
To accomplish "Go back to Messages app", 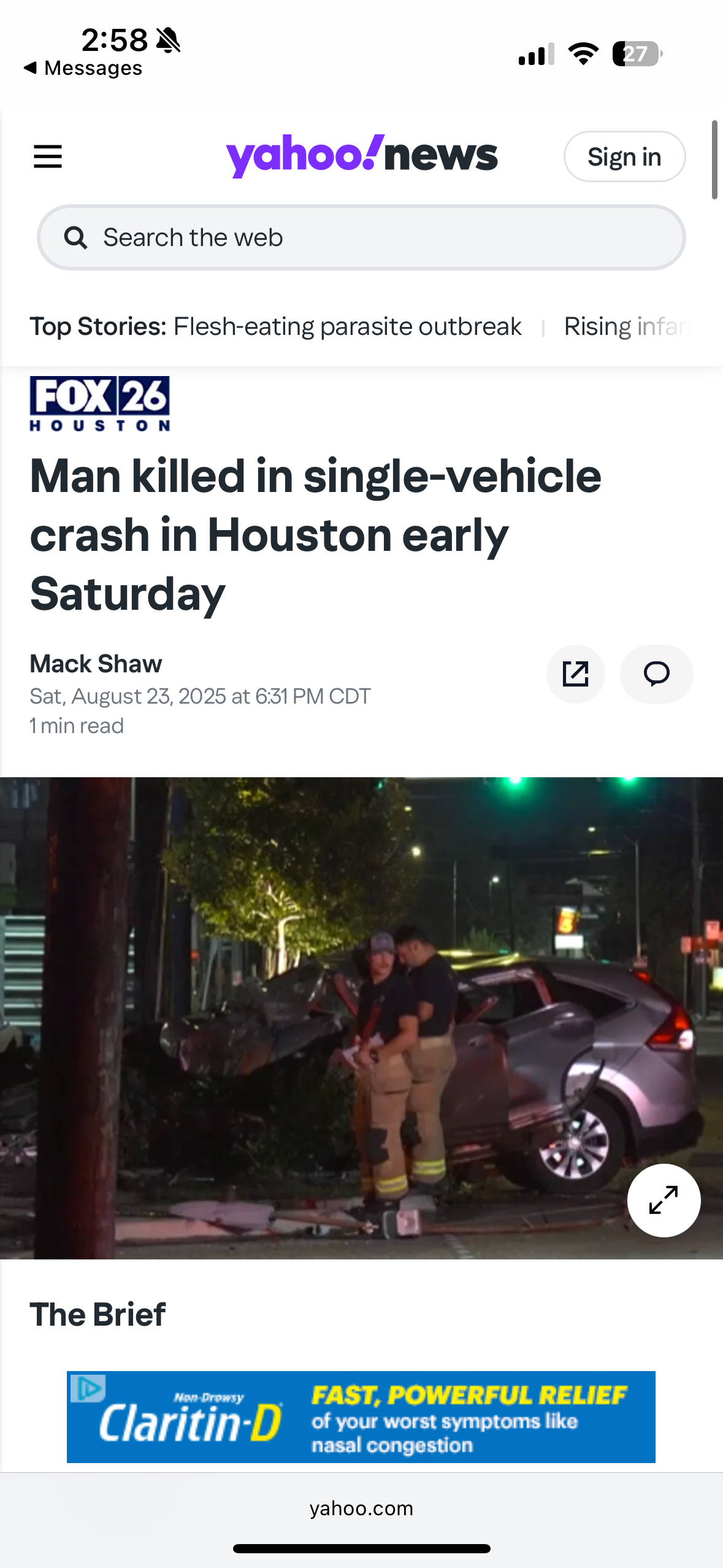I will click(x=83, y=68).
